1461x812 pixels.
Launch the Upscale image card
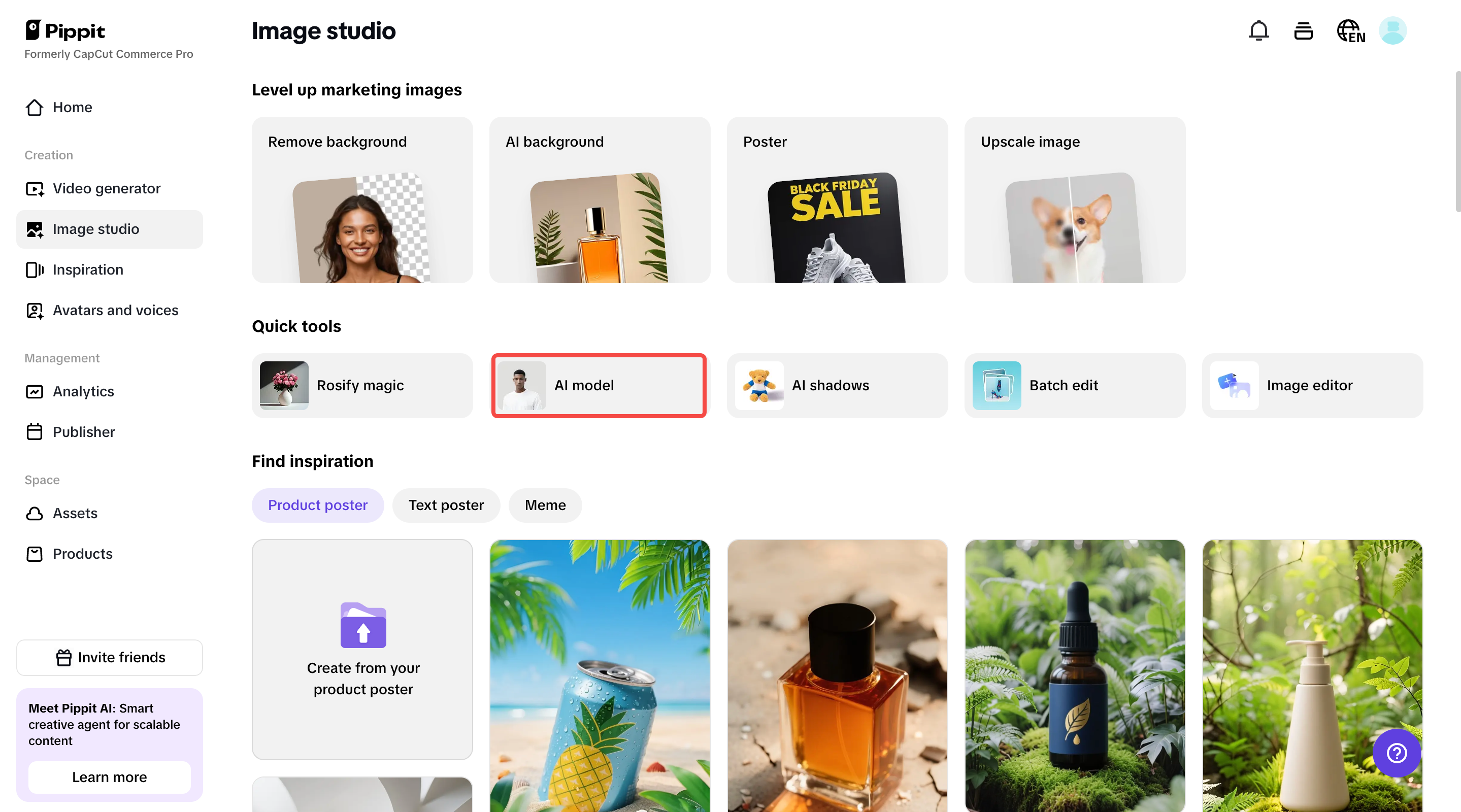click(1074, 199)
